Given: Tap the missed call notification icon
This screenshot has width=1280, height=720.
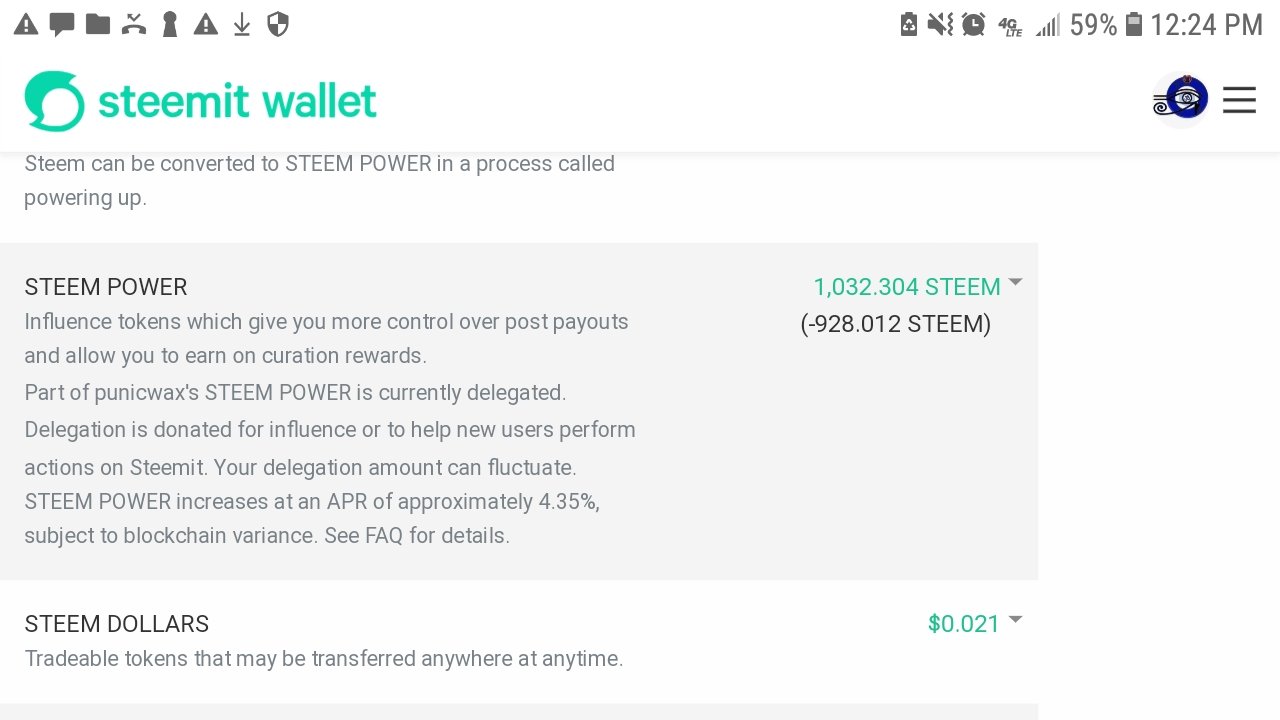Looking at the screenshot, I should [x=134, y=25].
